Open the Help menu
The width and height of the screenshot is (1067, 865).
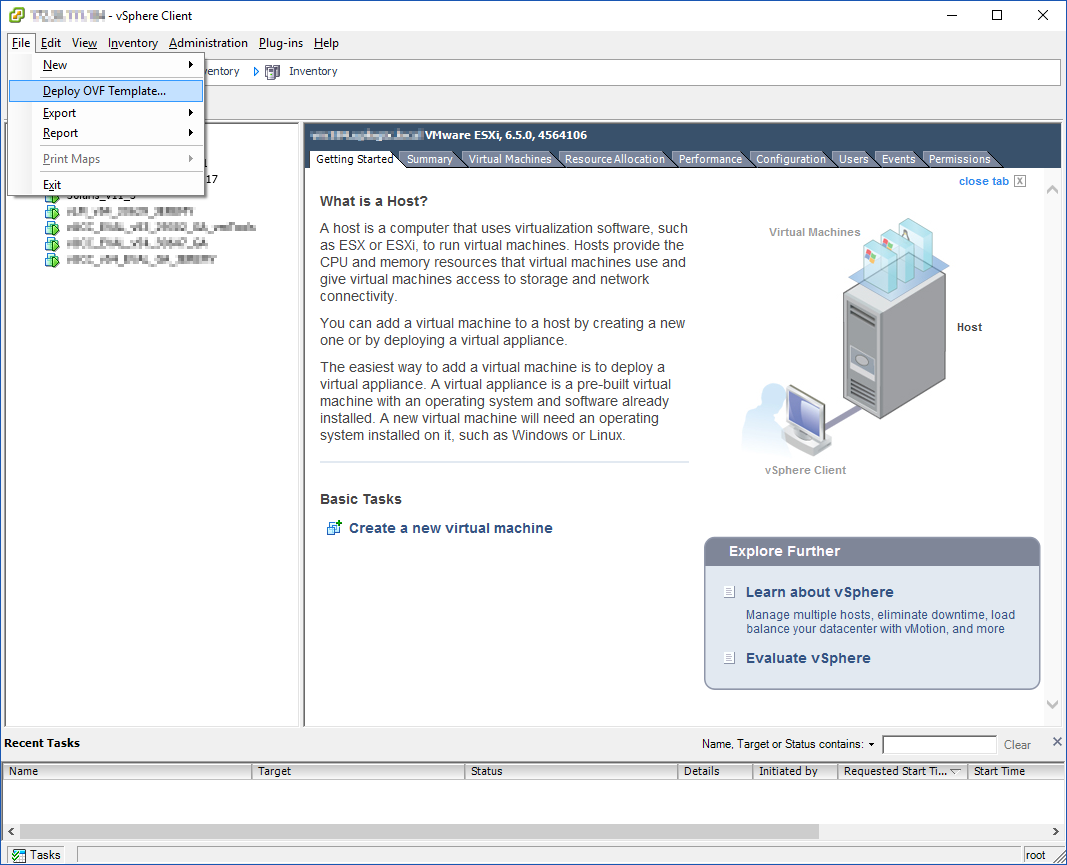pos(326,43)
